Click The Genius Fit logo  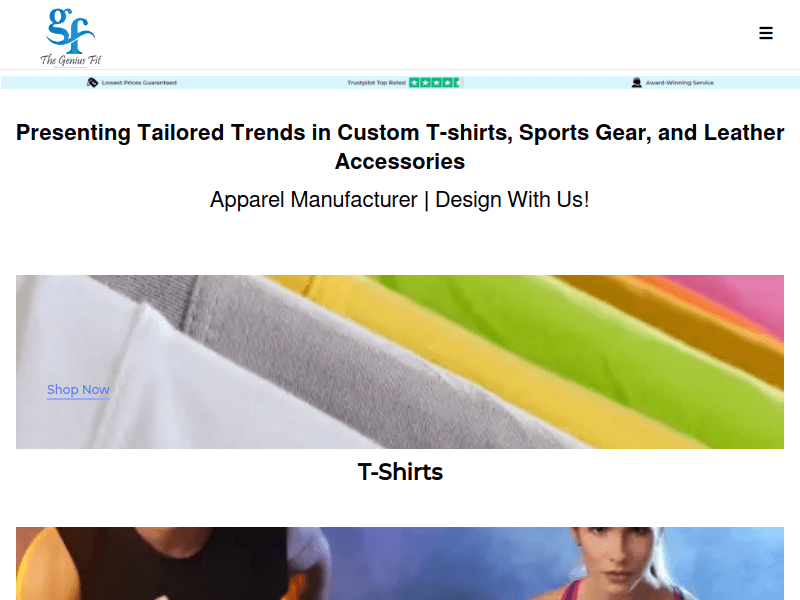[x=70, y=37]
